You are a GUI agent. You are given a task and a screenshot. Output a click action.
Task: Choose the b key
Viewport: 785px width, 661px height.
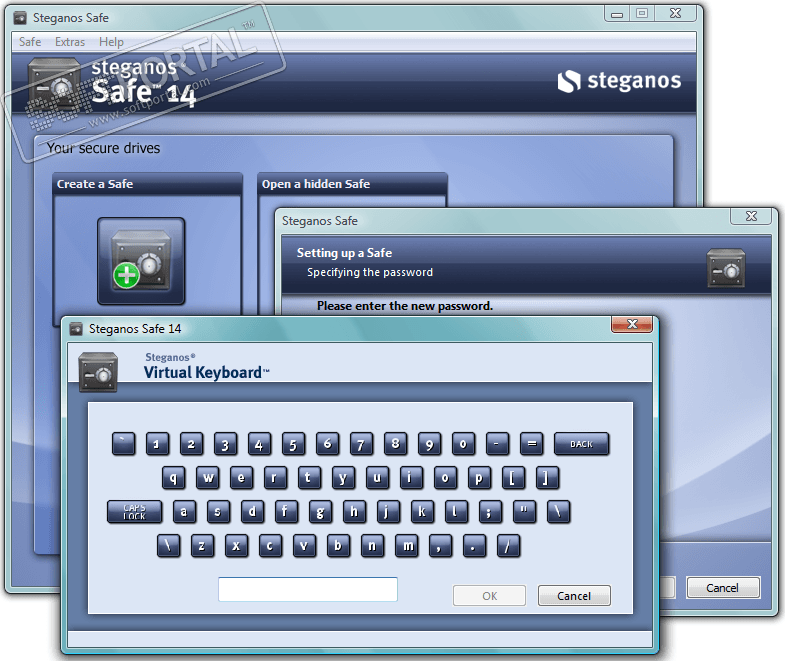(339, 546)
